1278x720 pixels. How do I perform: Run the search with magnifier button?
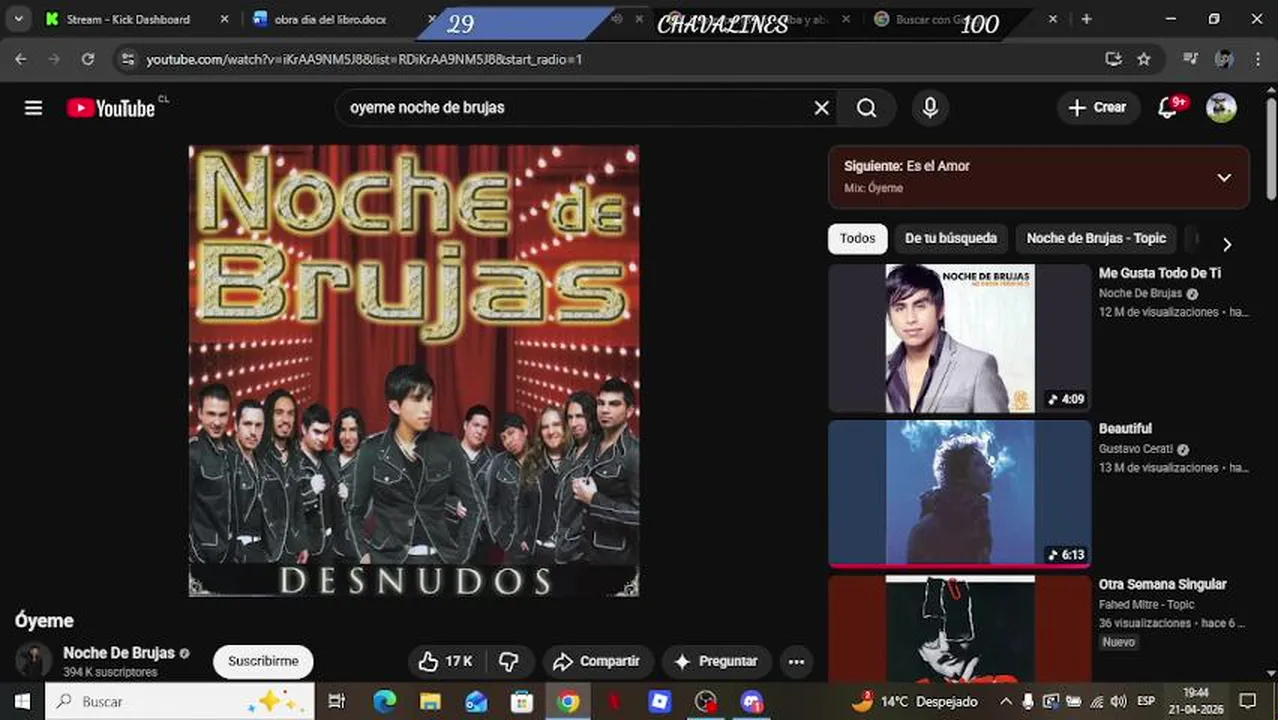click(x=867, y=108)
